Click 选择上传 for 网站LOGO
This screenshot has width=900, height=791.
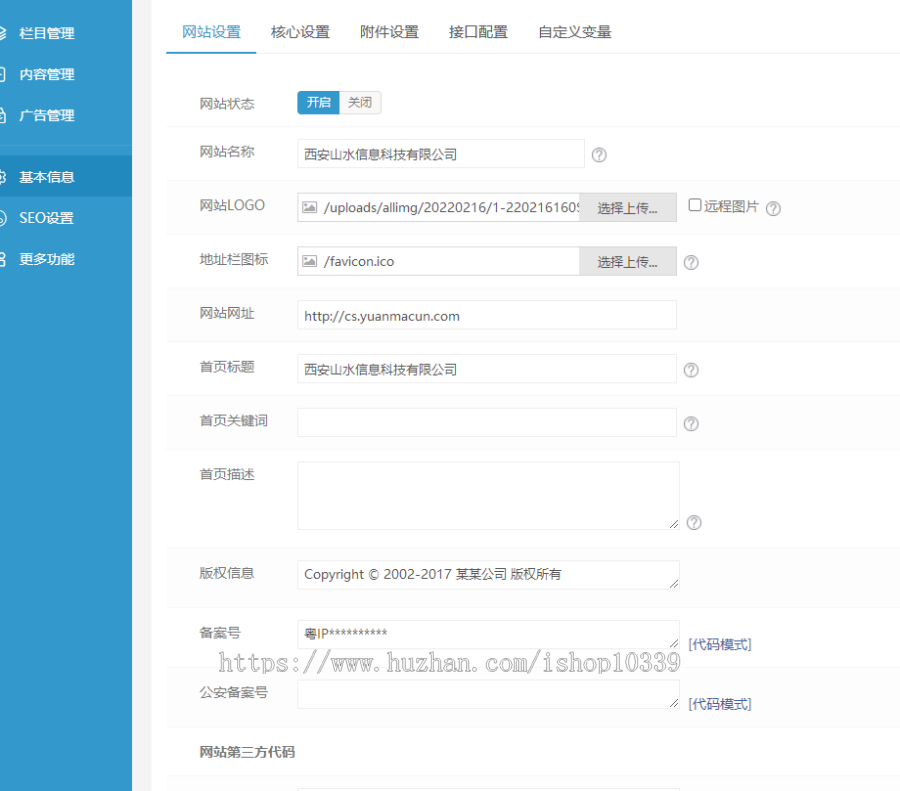click(x=627, y=208)
